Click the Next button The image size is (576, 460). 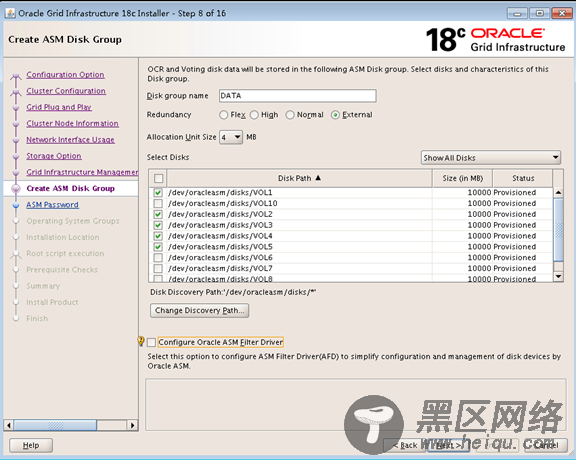pyautogui.click(x=449, y=445)
